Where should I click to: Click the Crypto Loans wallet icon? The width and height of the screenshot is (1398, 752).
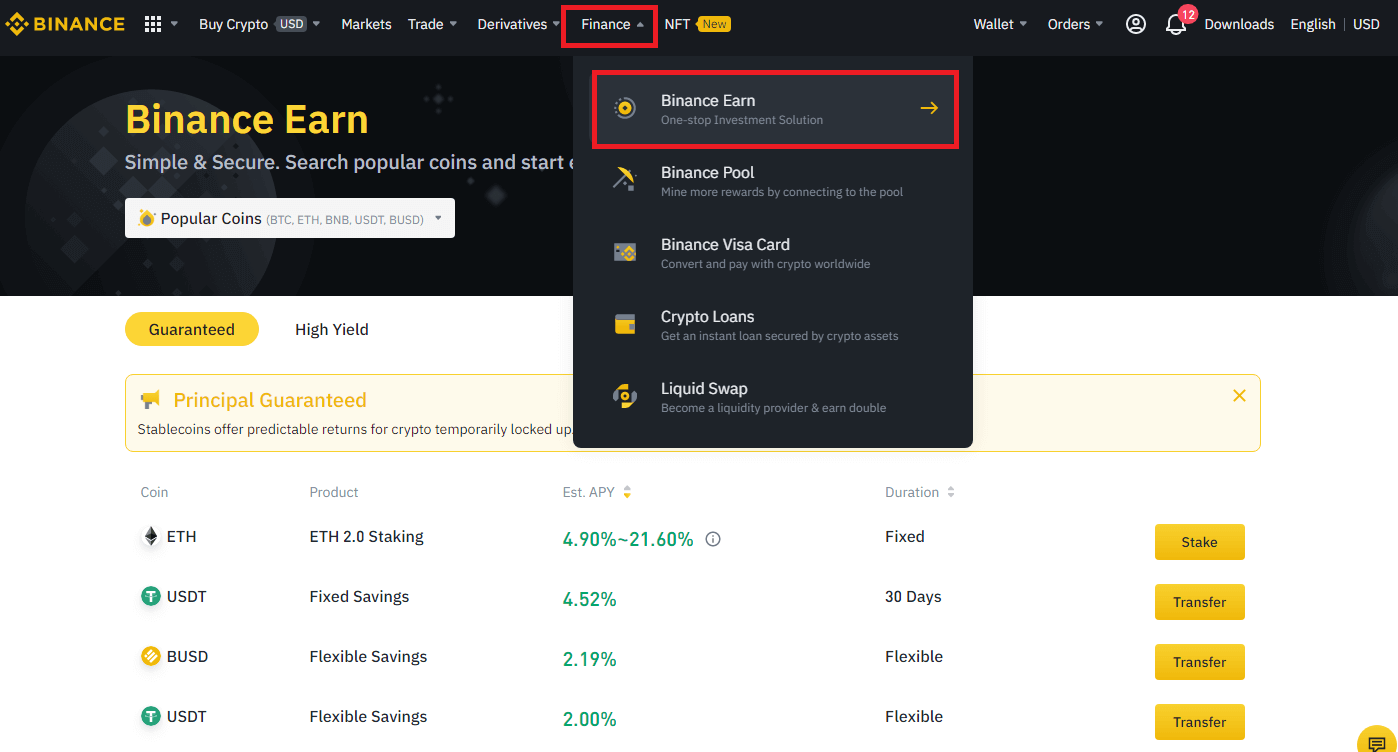625,324
